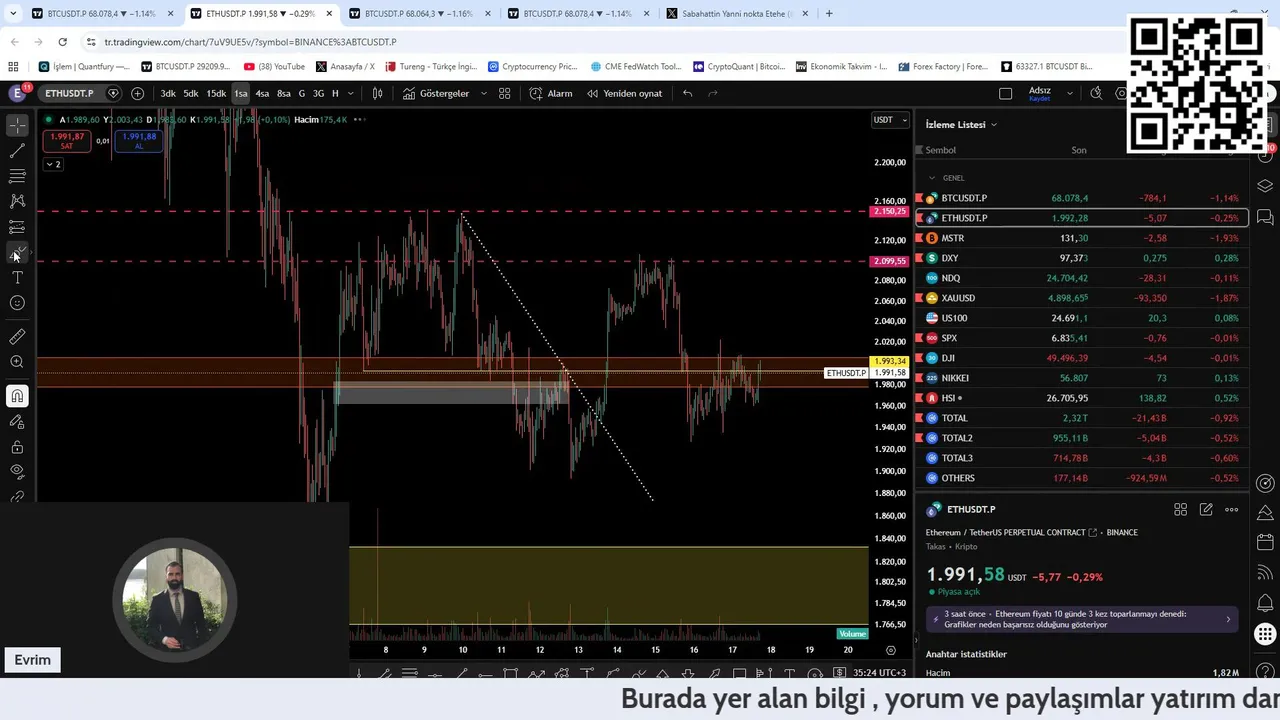Image resolution: width=1280 pixels, height=720 pixels.
Task: Select the brush drawing tool
Action: [x=17, y=252]
